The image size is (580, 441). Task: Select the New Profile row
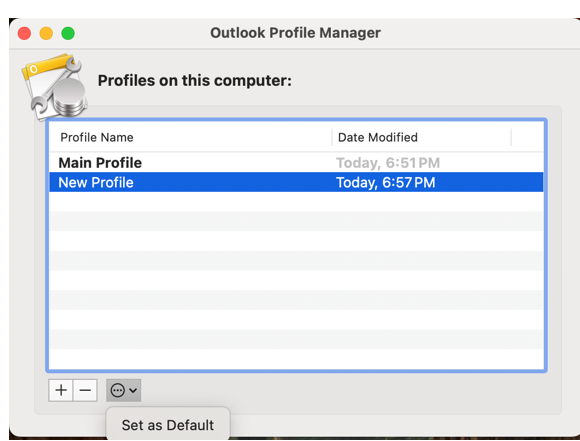[x=296, y=182]
